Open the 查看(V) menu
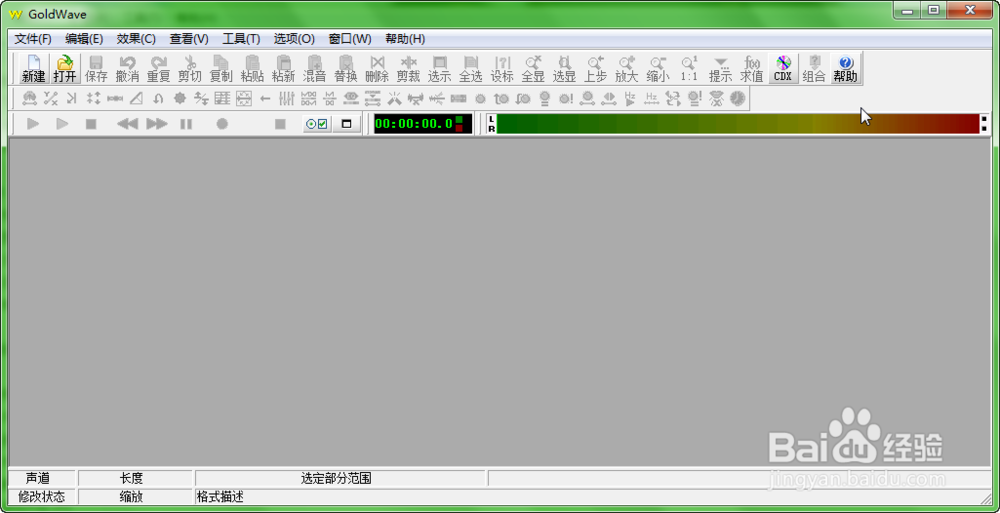 [189, 39]
